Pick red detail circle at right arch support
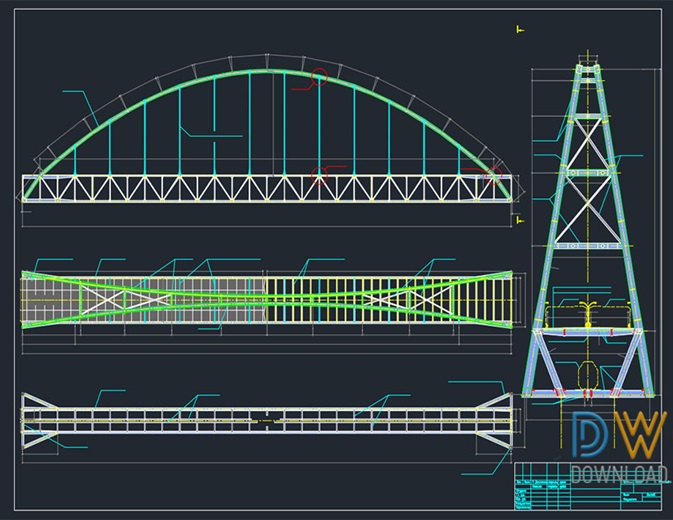The width and height of the screenshot is (673, 520). pos(494,175)
